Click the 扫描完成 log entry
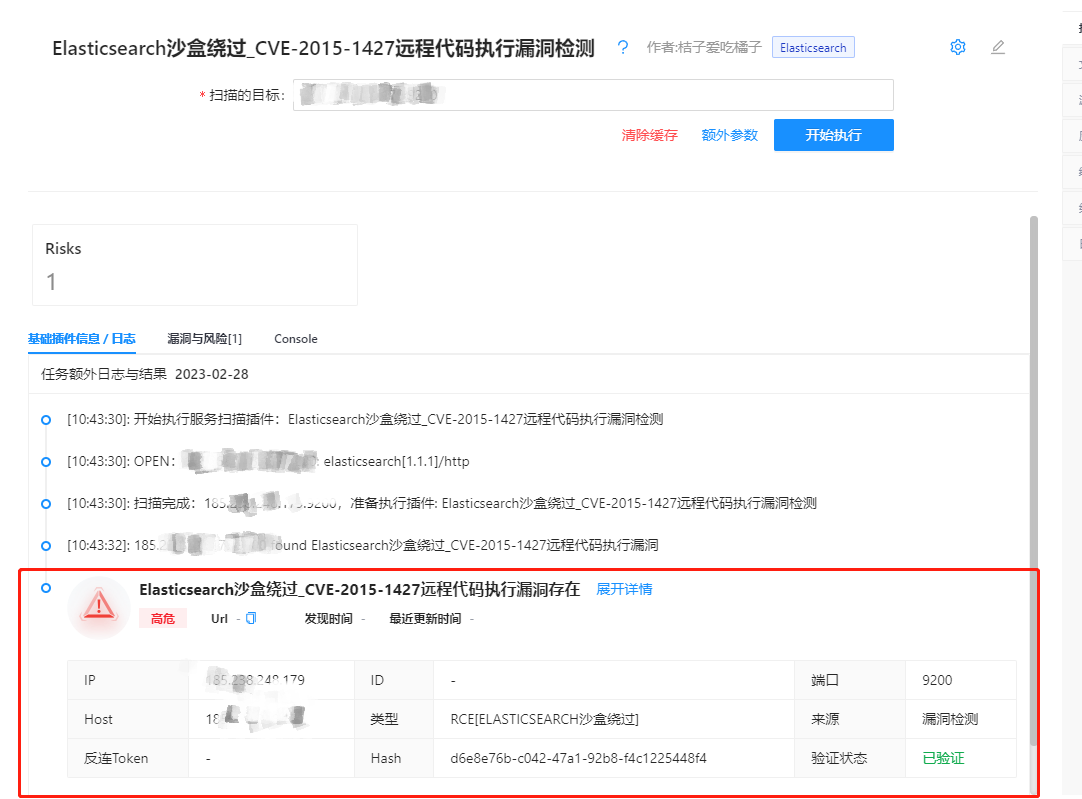The image size is (1082, 799). click(442, 503)
